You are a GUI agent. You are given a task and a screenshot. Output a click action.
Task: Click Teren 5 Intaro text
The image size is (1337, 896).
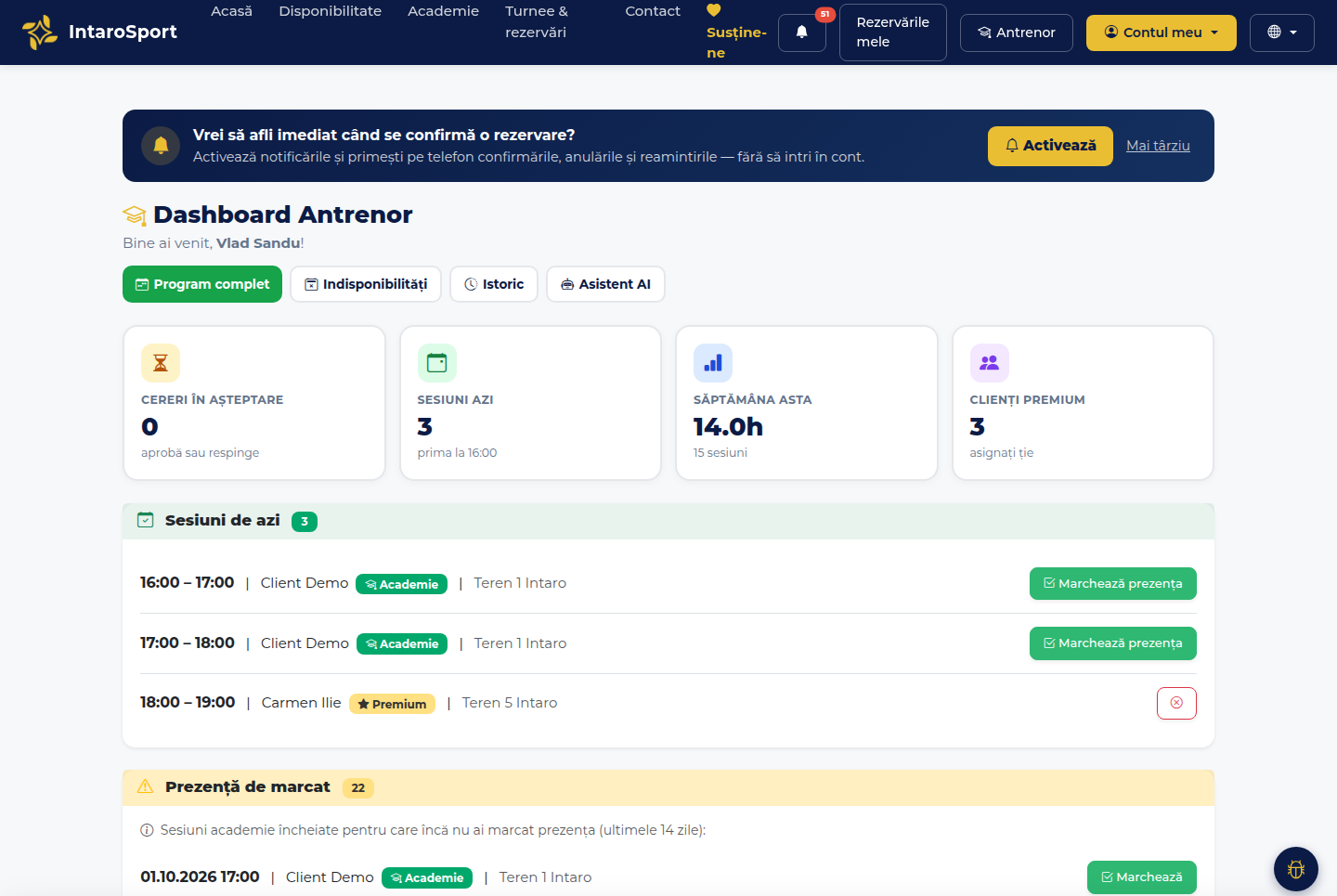point(510,703)
